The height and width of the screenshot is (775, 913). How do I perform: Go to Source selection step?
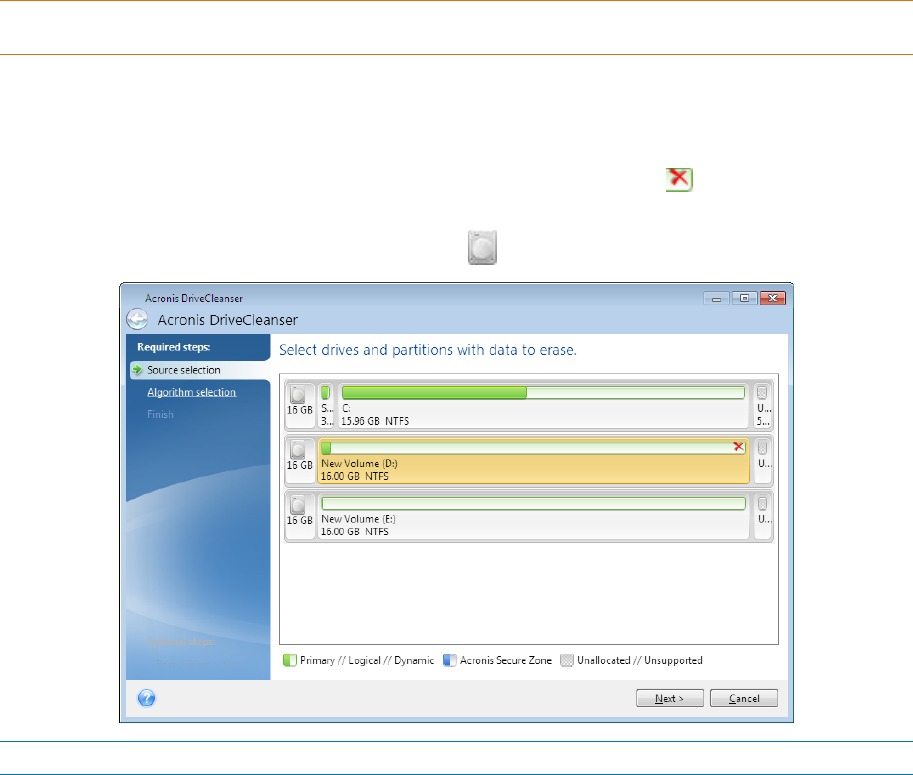coord(183,370)
